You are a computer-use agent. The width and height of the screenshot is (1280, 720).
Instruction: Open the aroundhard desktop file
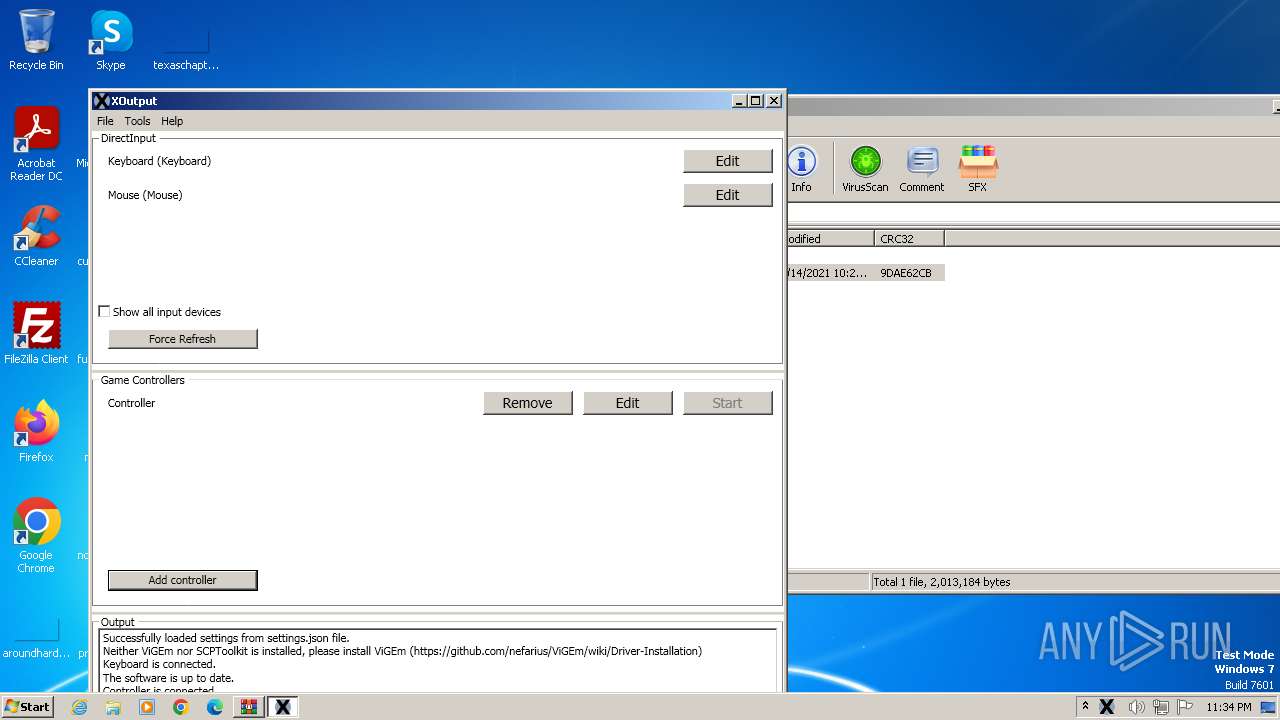pyautogui.click(x=36, y=640)
